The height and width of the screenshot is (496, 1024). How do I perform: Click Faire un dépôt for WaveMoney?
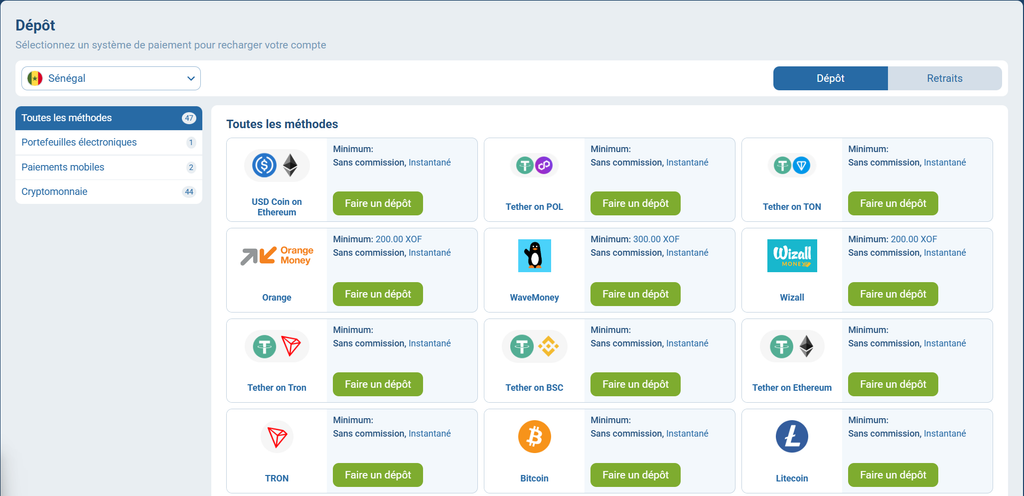635,294
